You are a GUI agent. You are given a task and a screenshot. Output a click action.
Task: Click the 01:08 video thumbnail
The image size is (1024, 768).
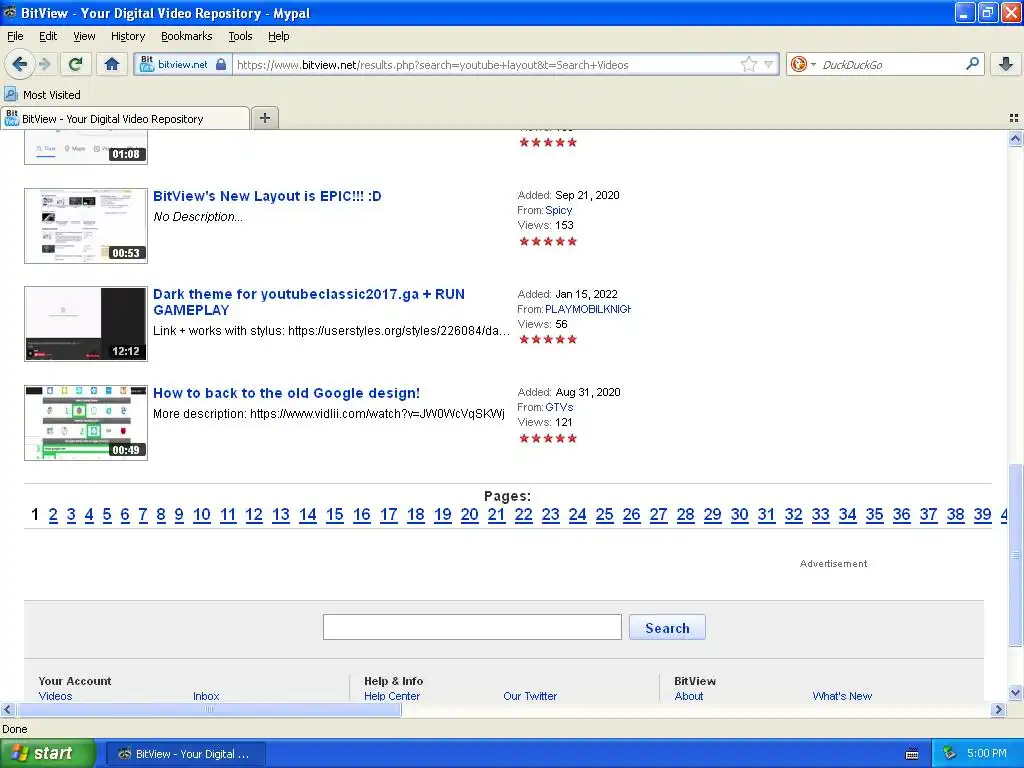pos(86,147)
